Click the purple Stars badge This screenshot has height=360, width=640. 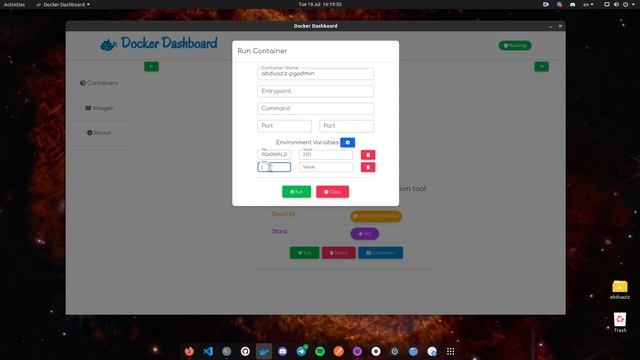pyautogui.click(x=364, y=233)
